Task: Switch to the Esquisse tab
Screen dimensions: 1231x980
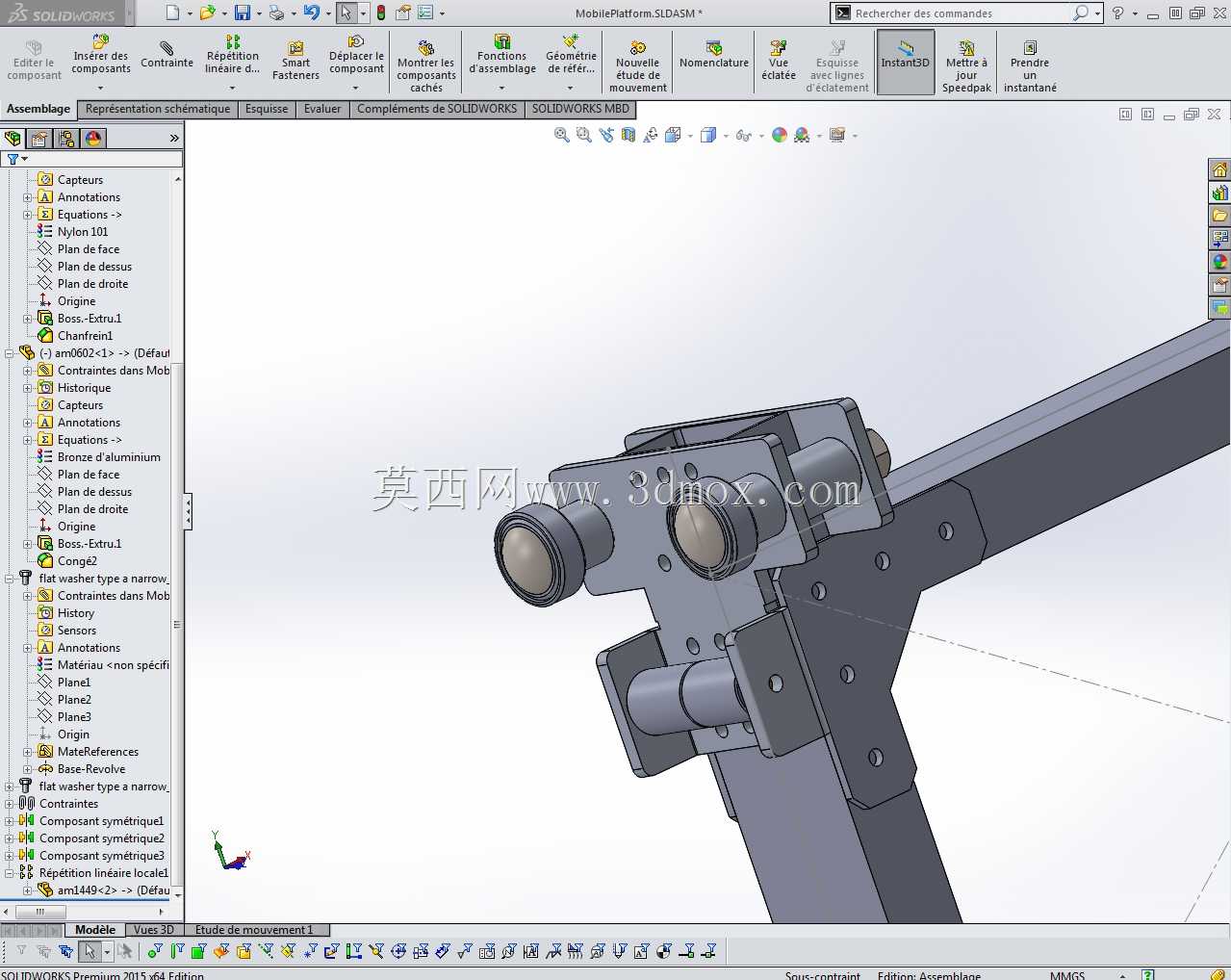Action: 267,109
